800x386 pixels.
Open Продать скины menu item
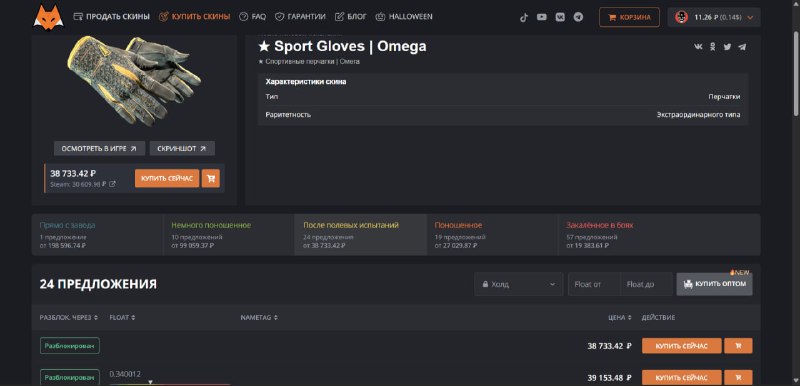point(112,17)
